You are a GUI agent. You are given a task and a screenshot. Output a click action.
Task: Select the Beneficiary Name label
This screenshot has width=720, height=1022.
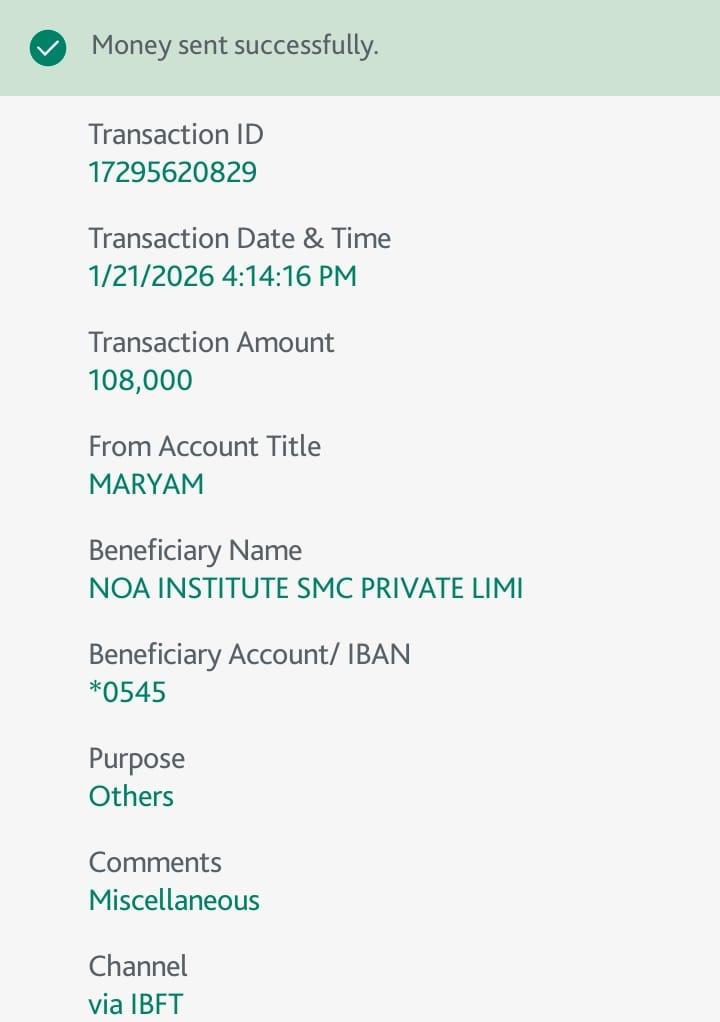tap(195, 550)
